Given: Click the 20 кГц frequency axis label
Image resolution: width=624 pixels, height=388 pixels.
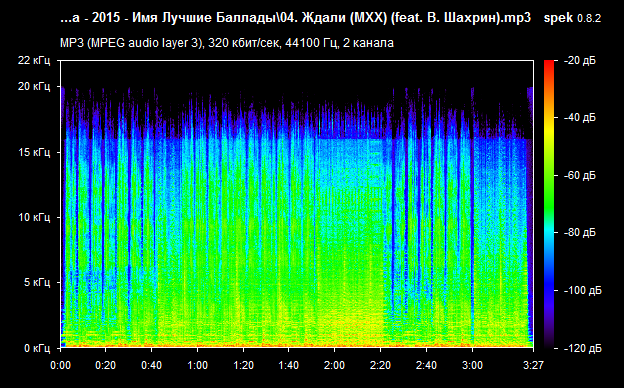Looking at the screenshot, I should 34,86.
